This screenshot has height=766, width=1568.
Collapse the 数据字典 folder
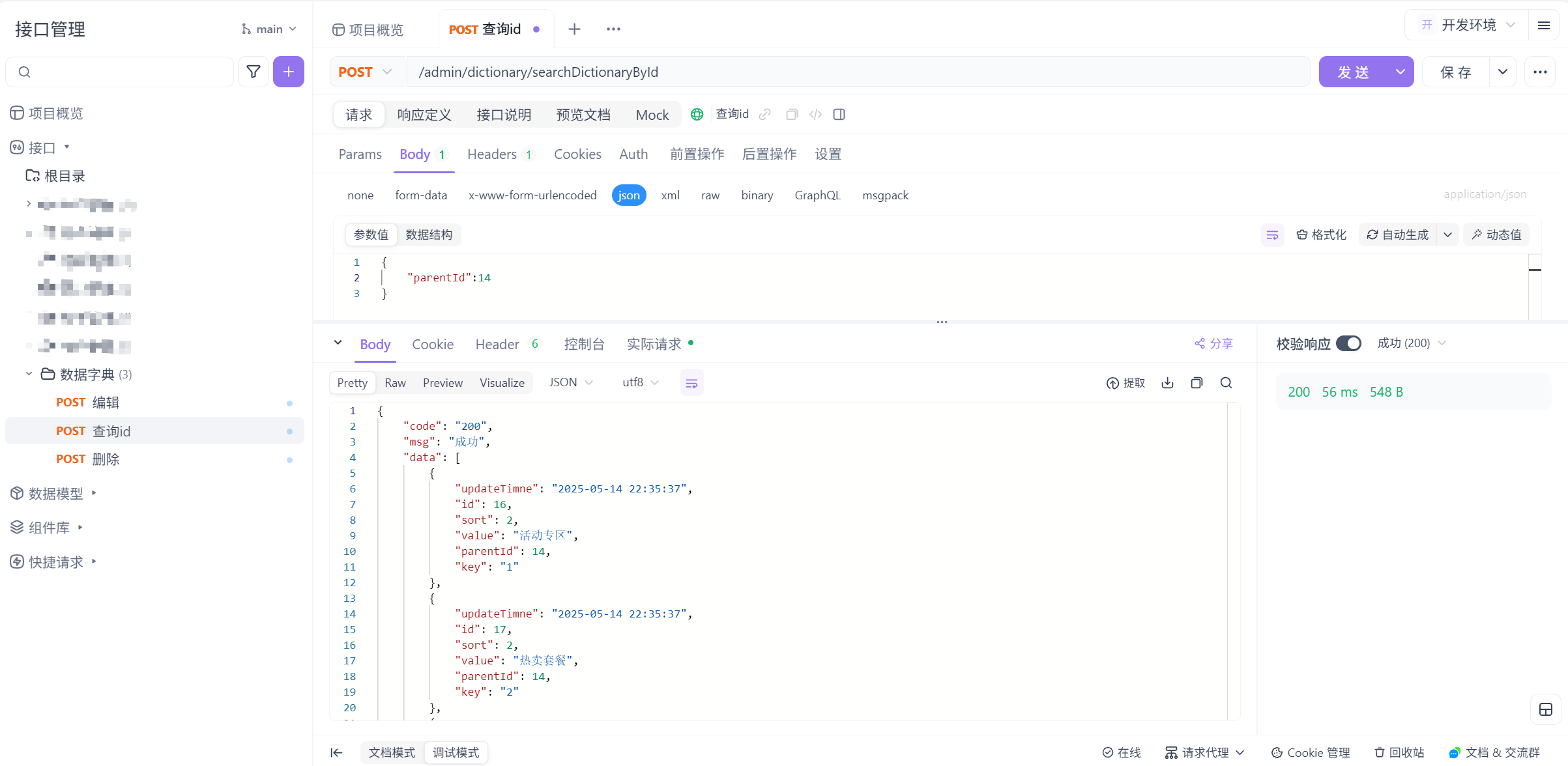[29, 374]
